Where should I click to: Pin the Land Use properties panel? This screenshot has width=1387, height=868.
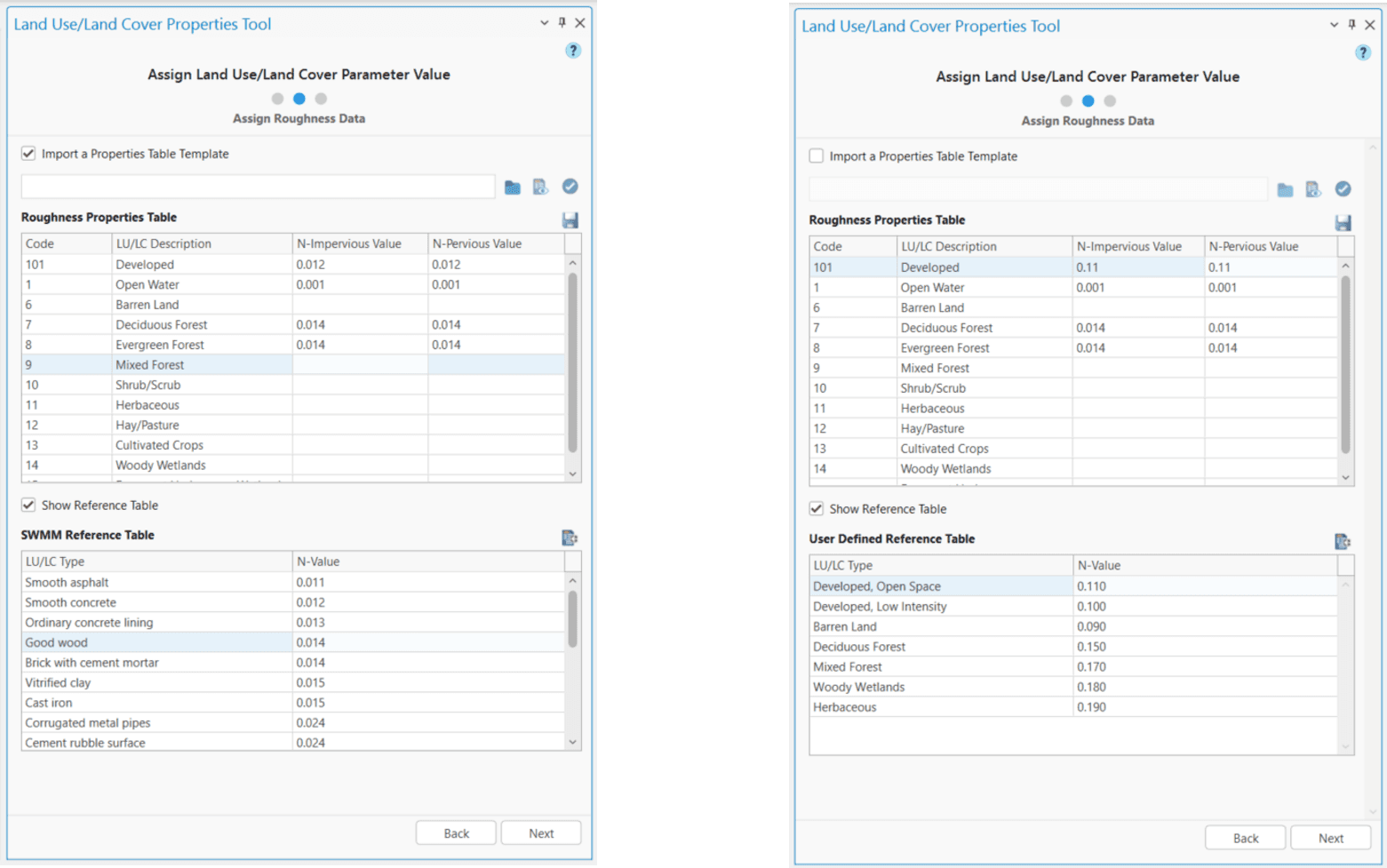[562, 24]
